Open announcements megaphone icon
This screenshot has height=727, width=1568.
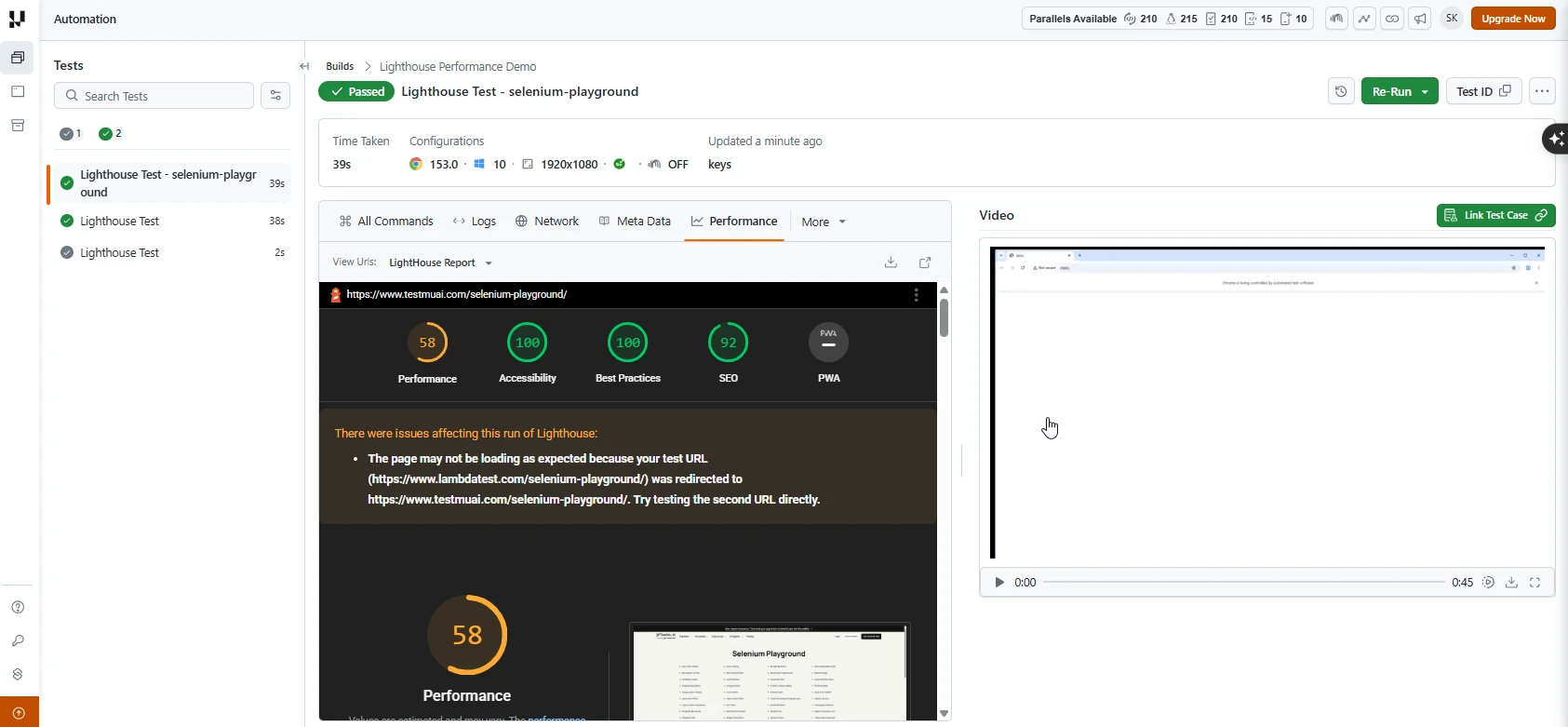tap(1420, 19)
